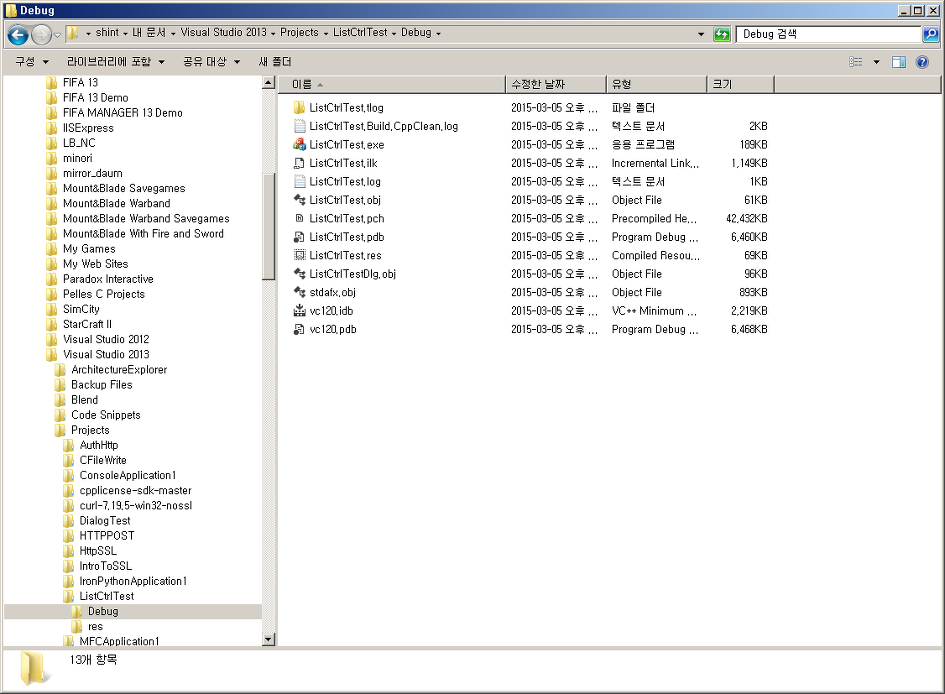Select the ListCtrlTest.ilk file icon
Image resolution: width=945 pixels, height=694 pixels.
point(300,163)
